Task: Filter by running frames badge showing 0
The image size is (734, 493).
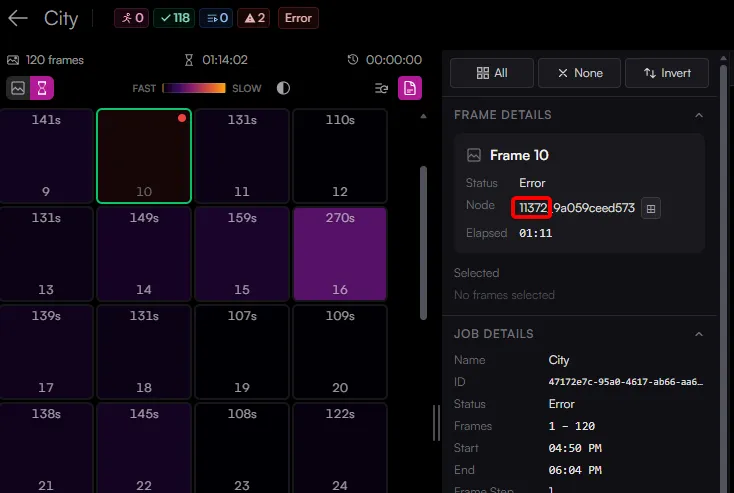Action: coord(132,18)
